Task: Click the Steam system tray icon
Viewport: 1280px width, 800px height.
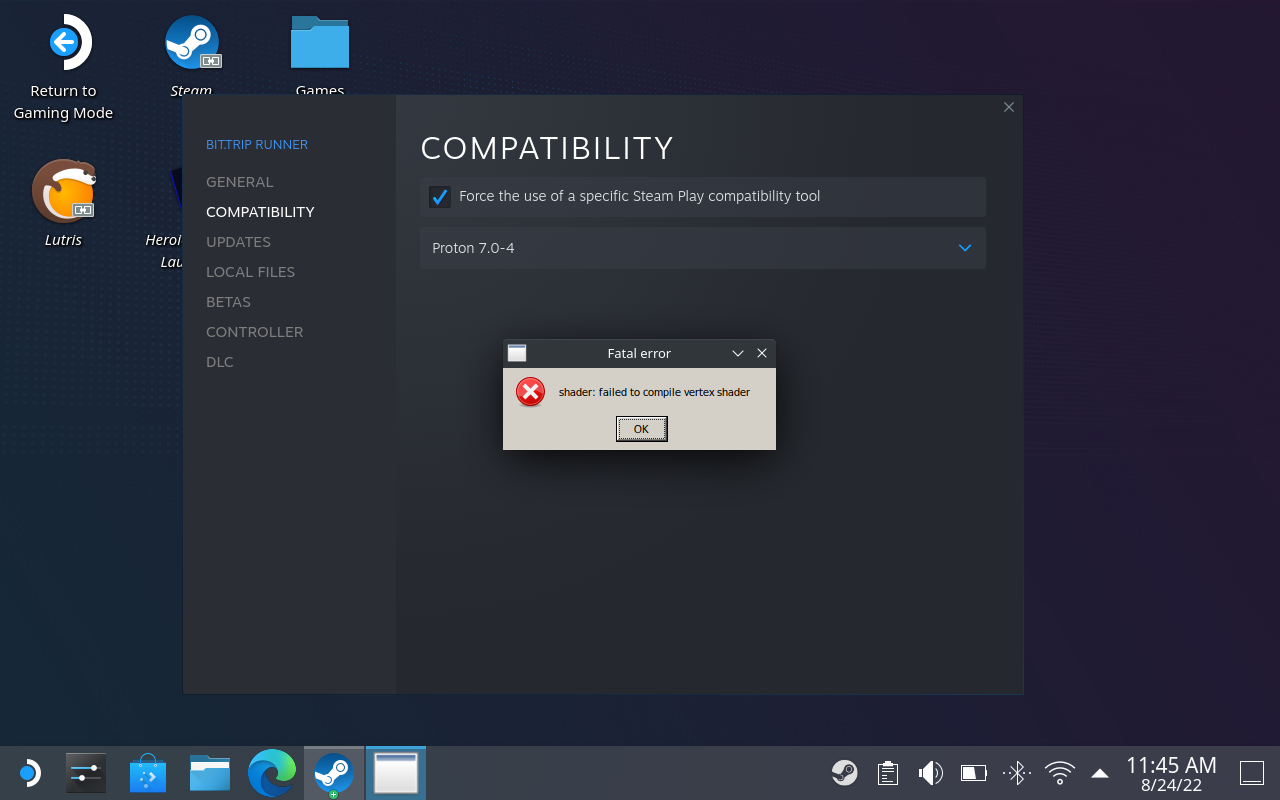Action: point(845,772)
